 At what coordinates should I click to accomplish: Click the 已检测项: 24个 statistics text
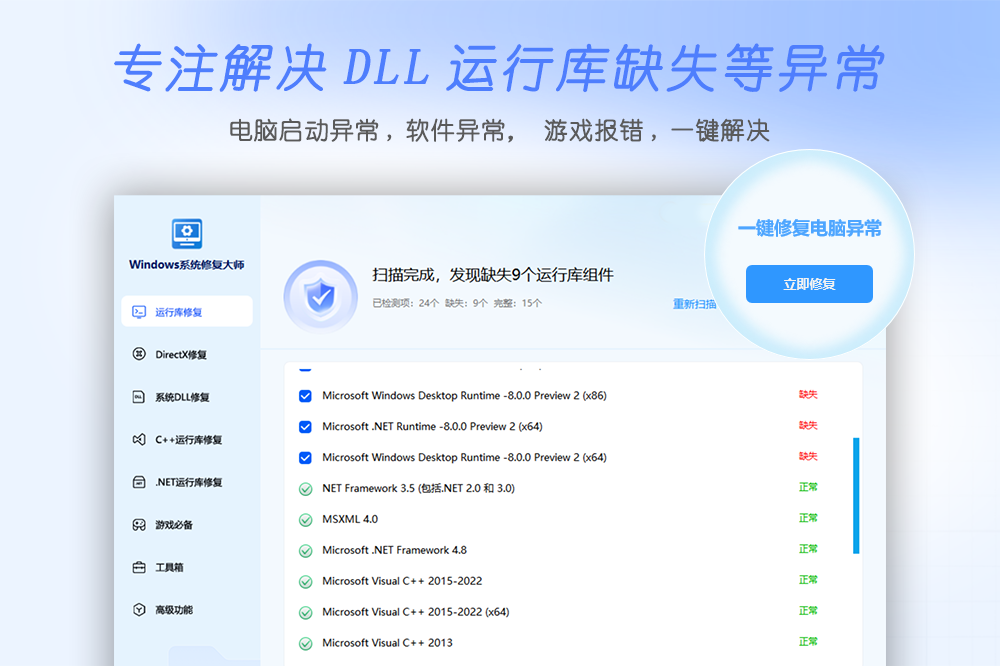(x=406, y=303)
